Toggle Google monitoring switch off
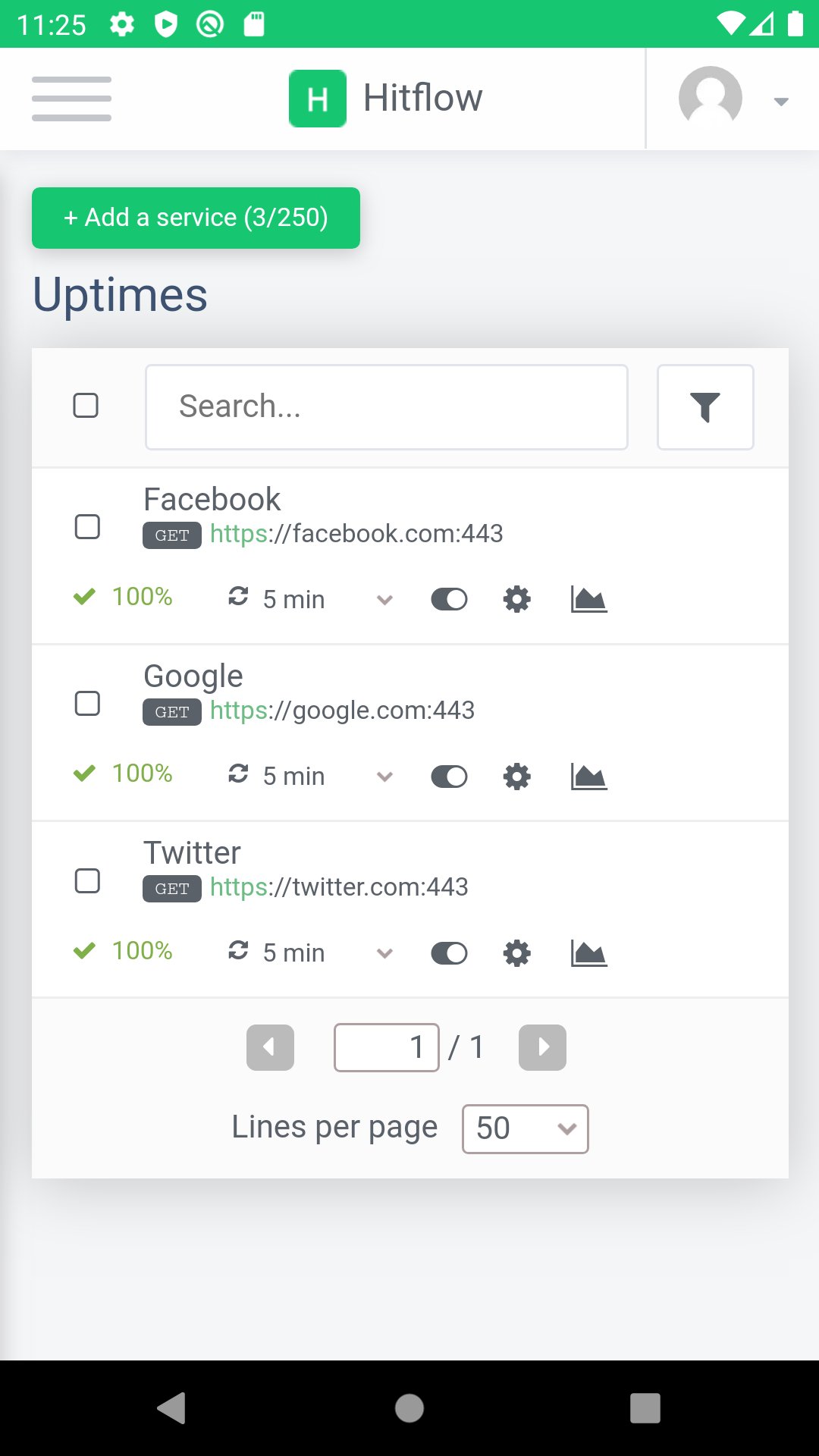Image resolution: width=819 pixels, height=1456 pixels. point(448,776)
